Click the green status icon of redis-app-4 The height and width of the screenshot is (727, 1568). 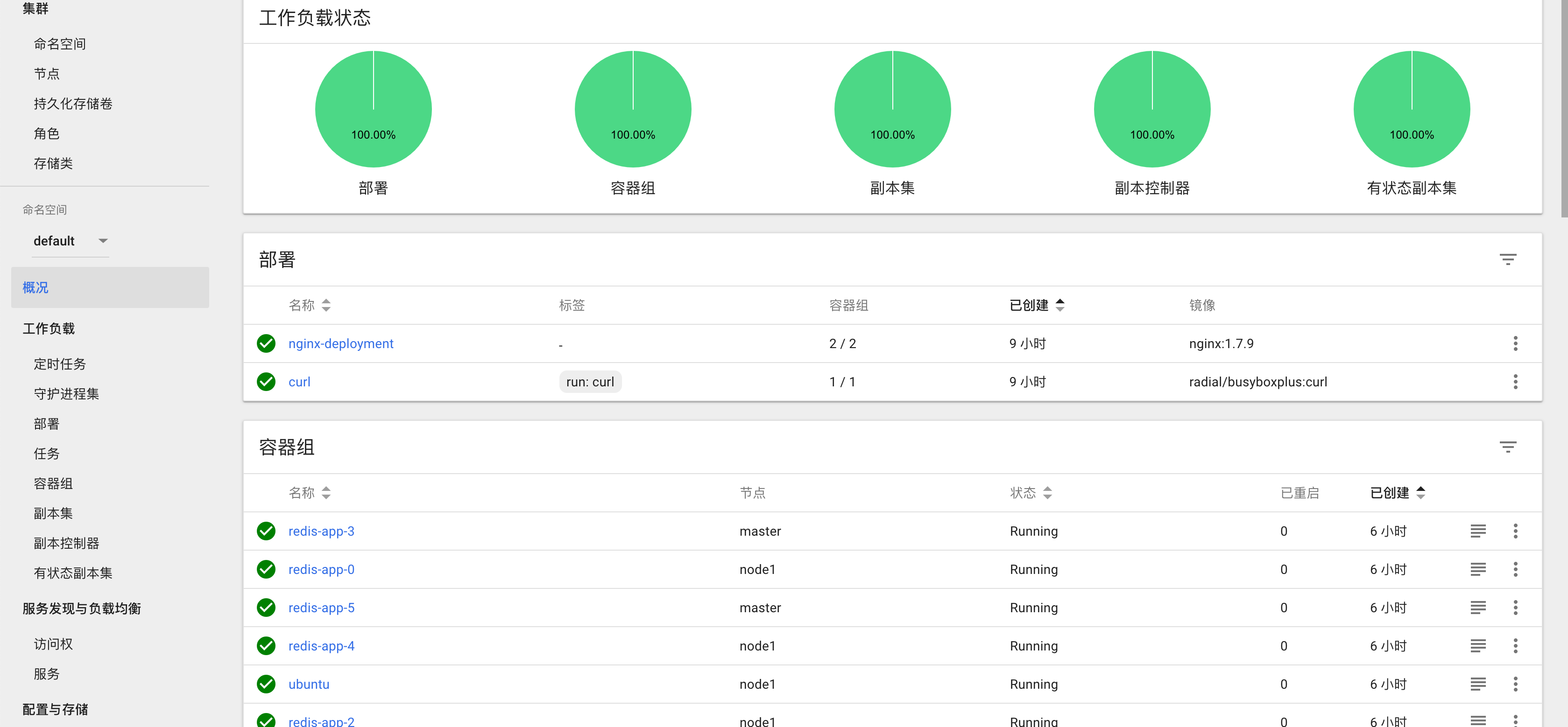(x=266, y=645)
